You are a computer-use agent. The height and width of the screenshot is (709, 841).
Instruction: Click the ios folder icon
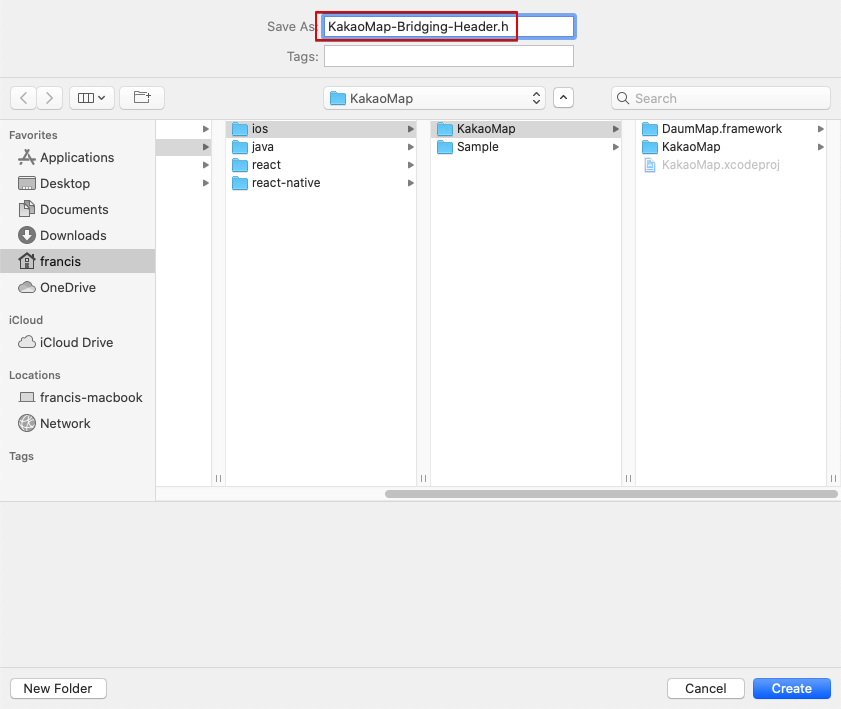(240, 129)
